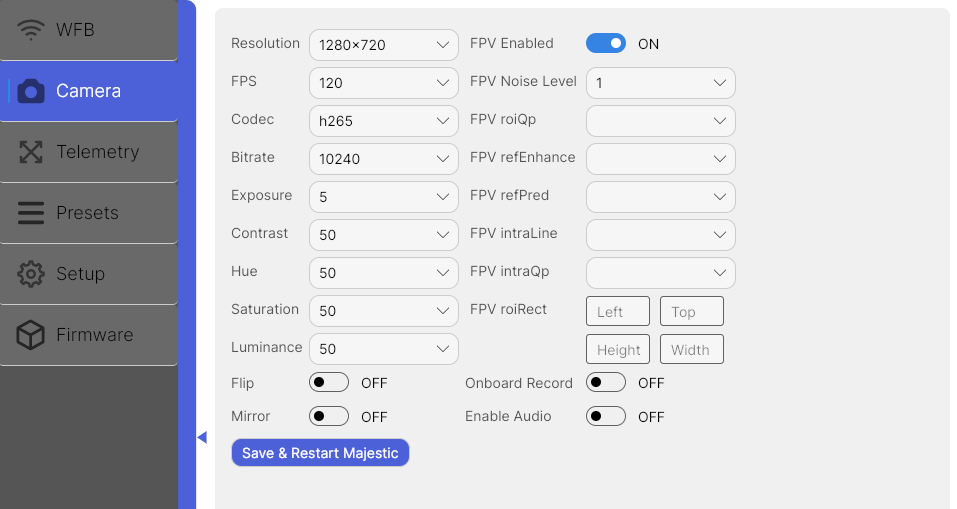Open the Firmware tab

(x=89, y=335)
